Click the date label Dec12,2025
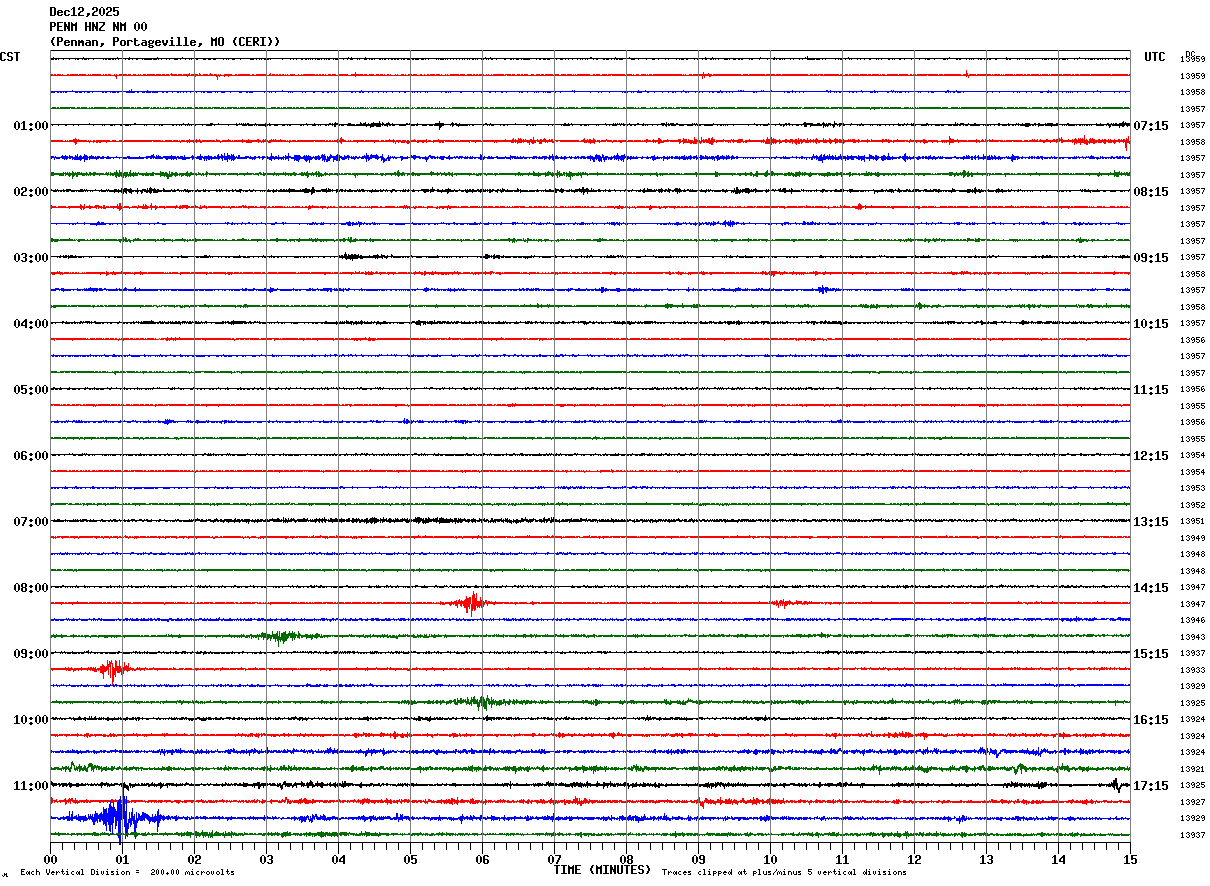Viewport: 1210px width, 886px height. point(84,12)
